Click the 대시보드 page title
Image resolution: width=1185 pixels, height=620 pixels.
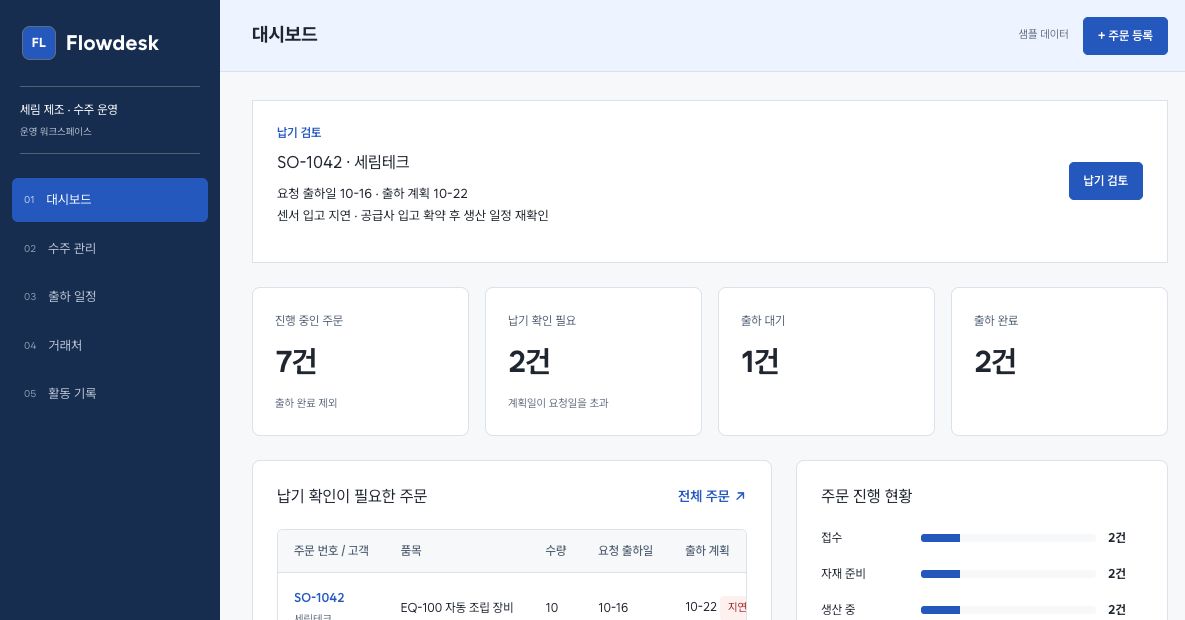point(284,35)
